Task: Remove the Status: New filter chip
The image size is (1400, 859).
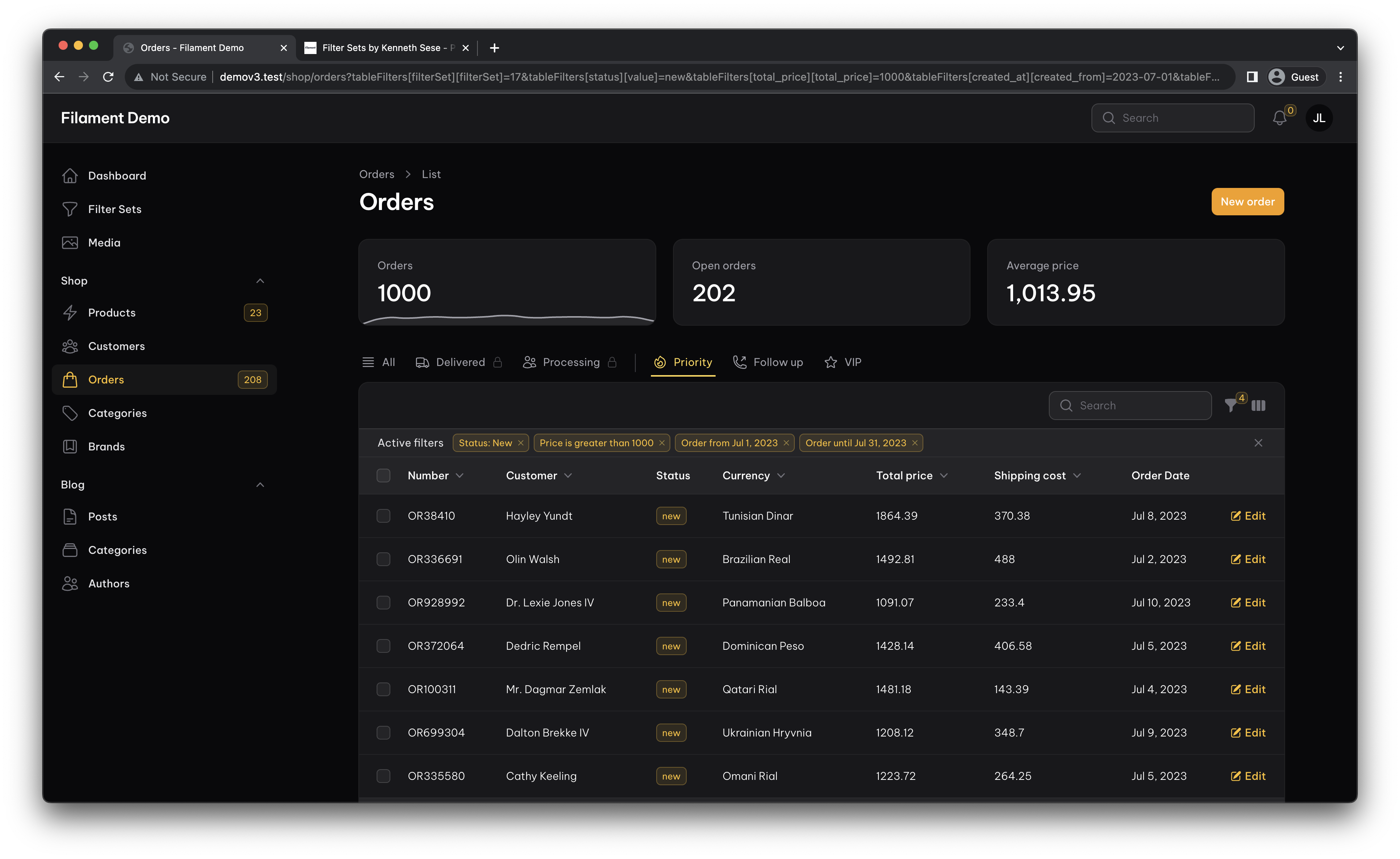Action: coord(520,443)
